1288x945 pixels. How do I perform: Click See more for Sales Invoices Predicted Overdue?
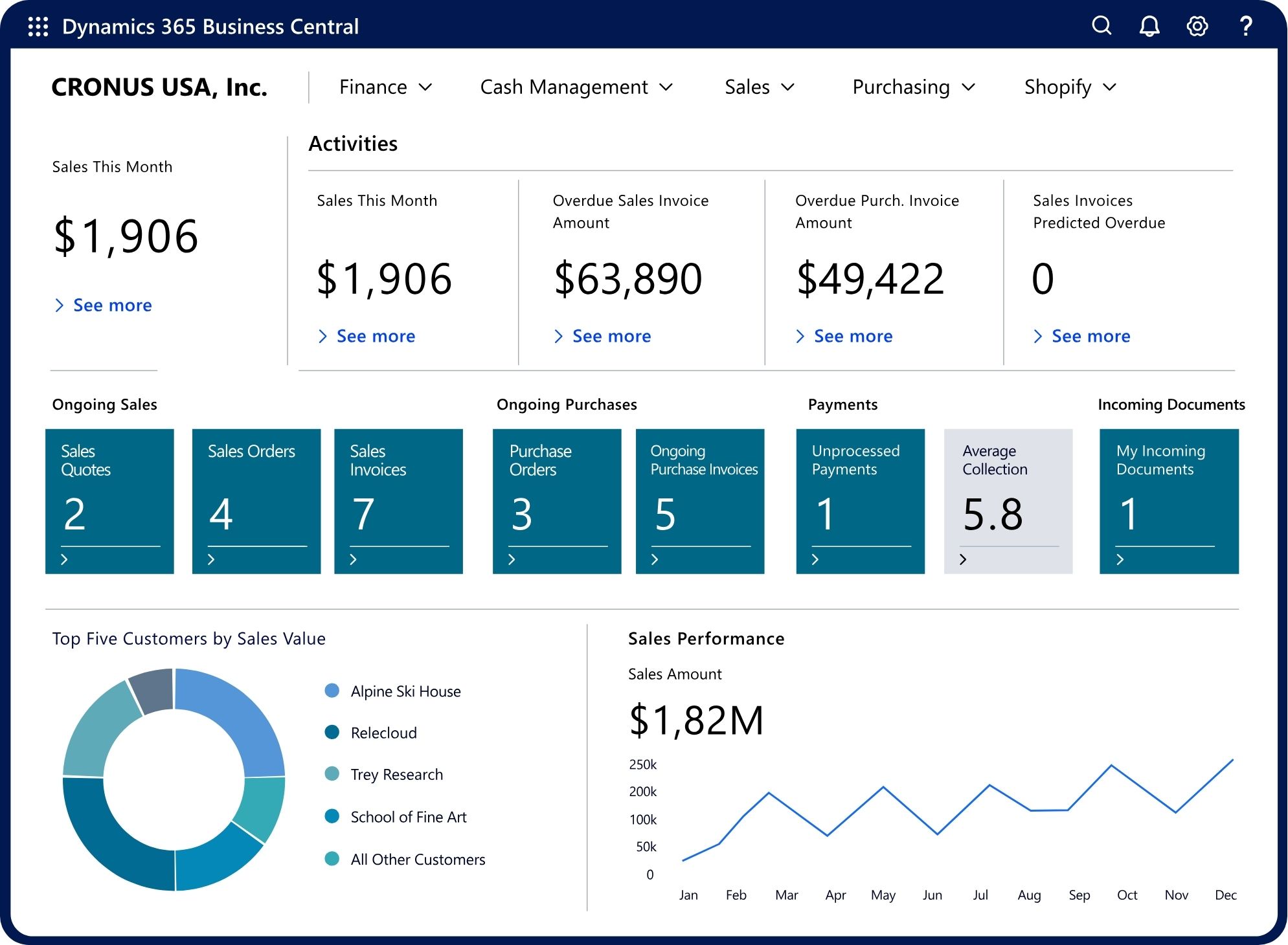point(1082,337)
